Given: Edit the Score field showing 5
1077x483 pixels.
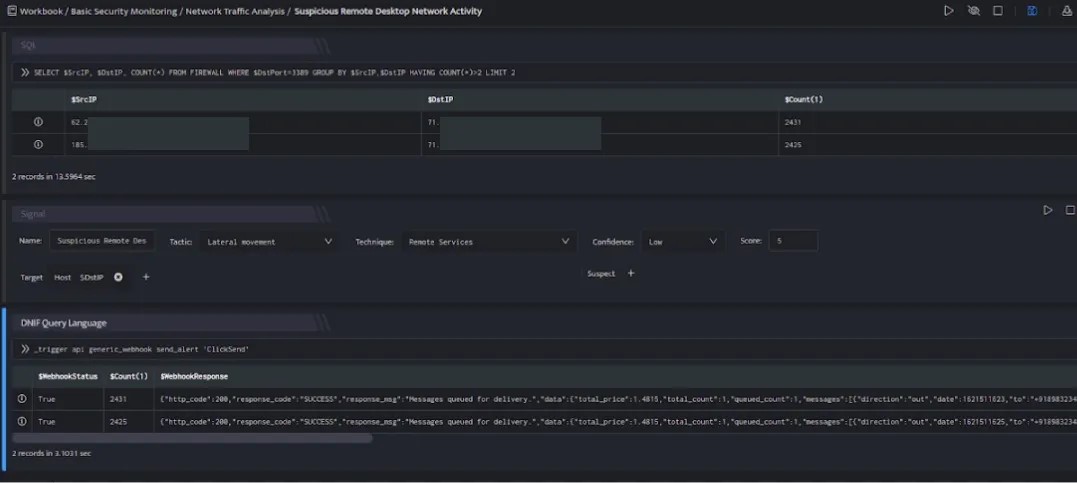Looking at the screenshot, I should tap(793, 241).
